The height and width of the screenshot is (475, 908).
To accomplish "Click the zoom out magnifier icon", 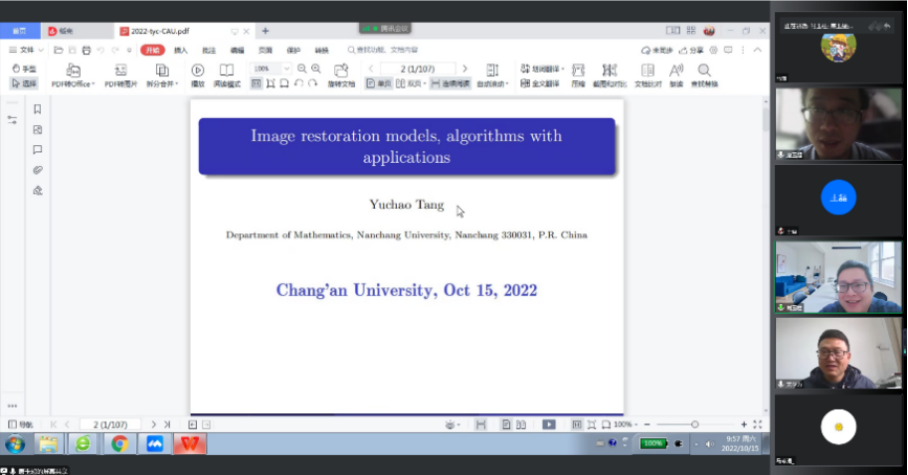I will tap(302, 68).
